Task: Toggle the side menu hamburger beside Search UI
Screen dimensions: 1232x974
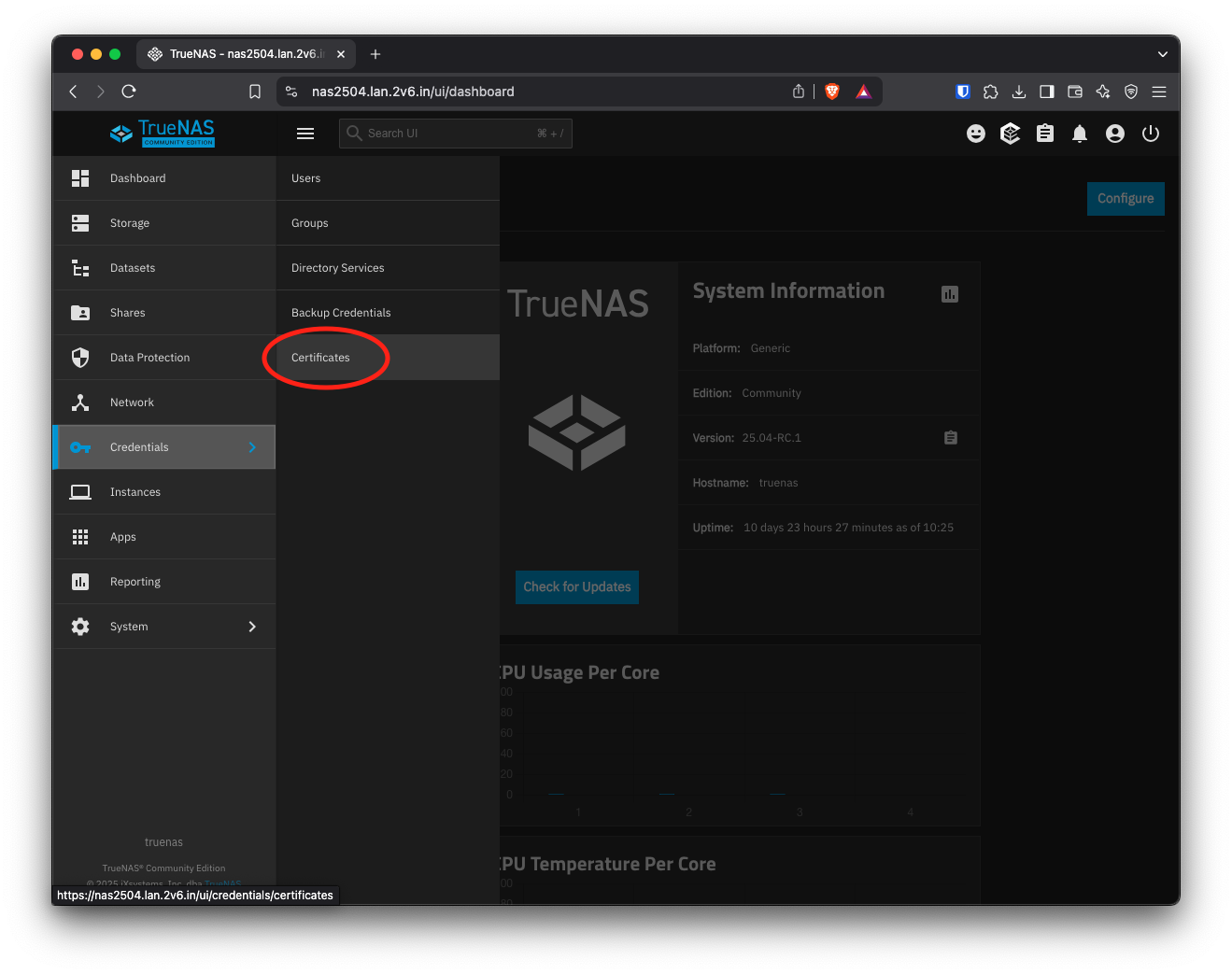Action: click(305, 134)
